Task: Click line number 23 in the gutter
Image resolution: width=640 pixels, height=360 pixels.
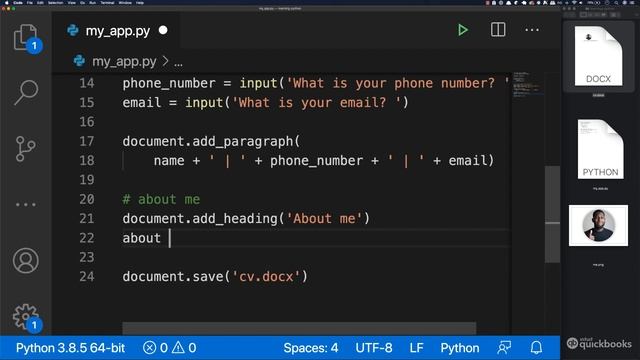Action: pos(87,257)
